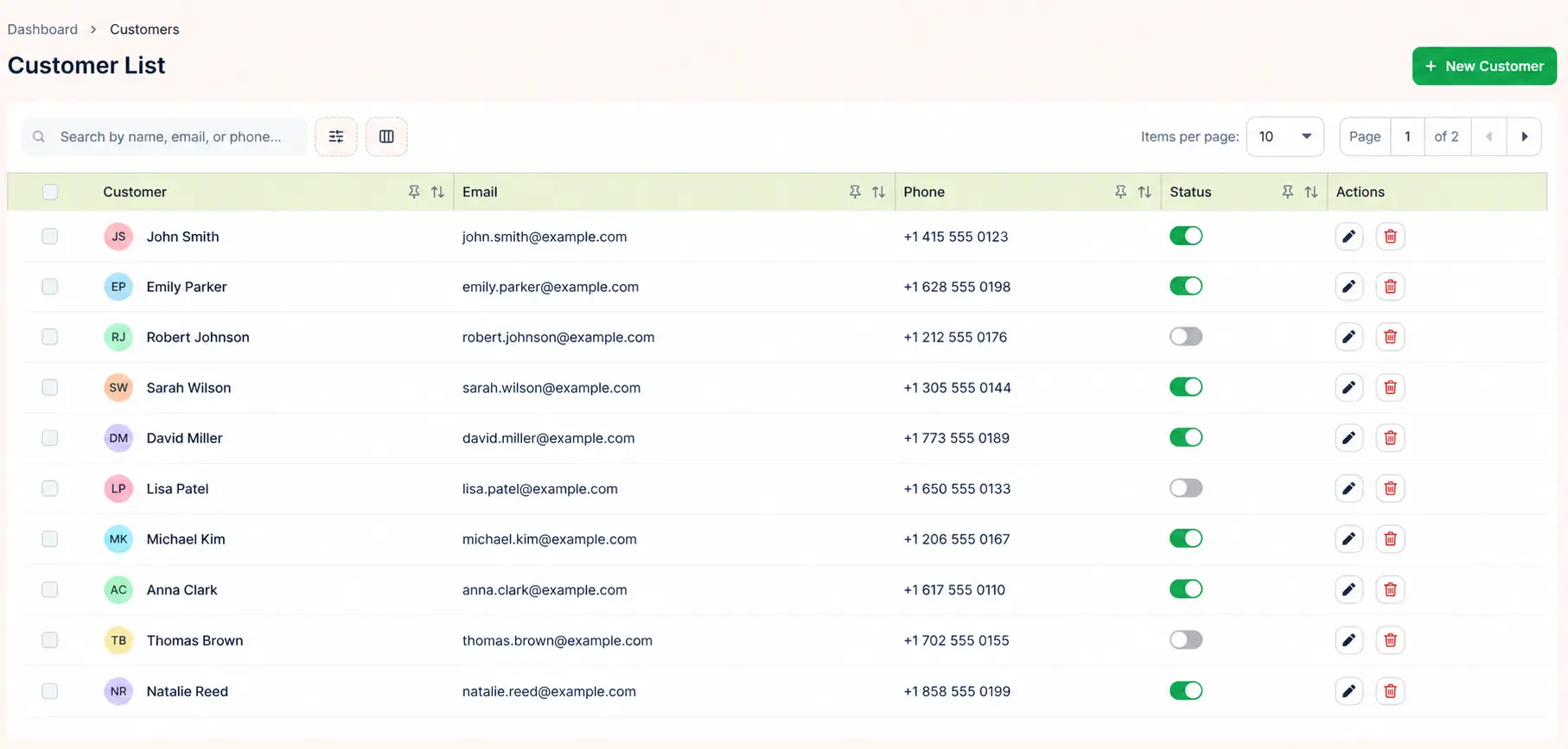Sort by the Status column
Viewport: 1568px width, 749px height.
[1311, 192]
